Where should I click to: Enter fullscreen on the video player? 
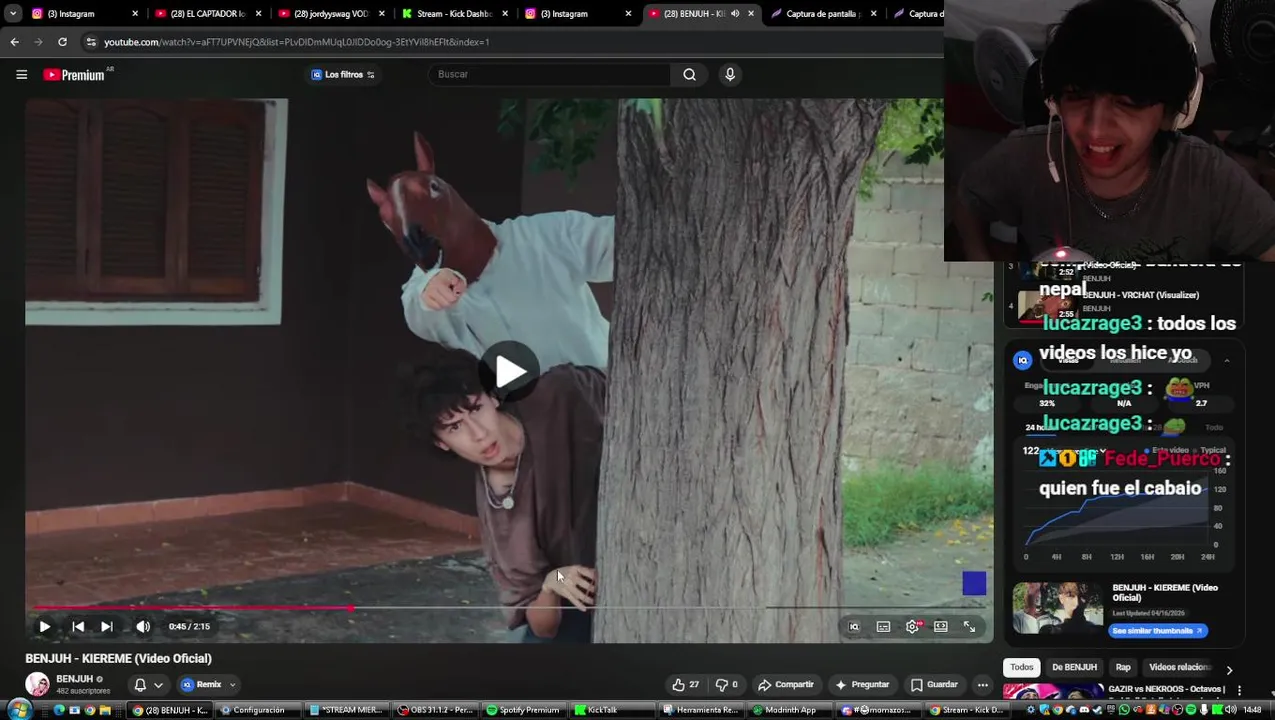click(969, 626)
